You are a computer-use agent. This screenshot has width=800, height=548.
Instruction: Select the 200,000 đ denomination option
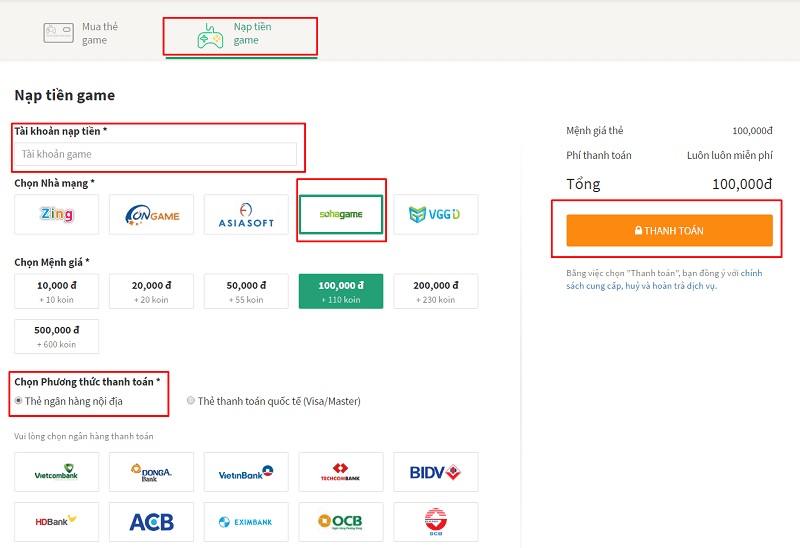436,291
